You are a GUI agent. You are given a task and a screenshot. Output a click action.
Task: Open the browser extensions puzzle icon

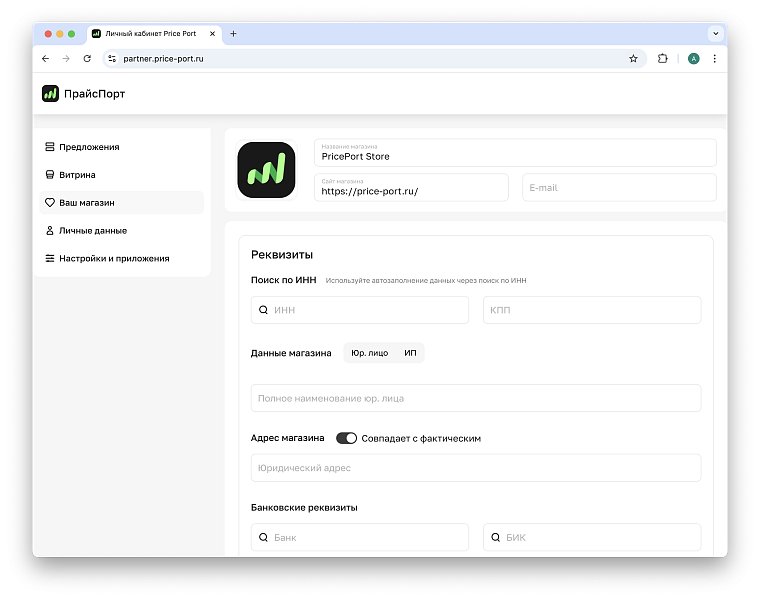[x=662, y=59]
